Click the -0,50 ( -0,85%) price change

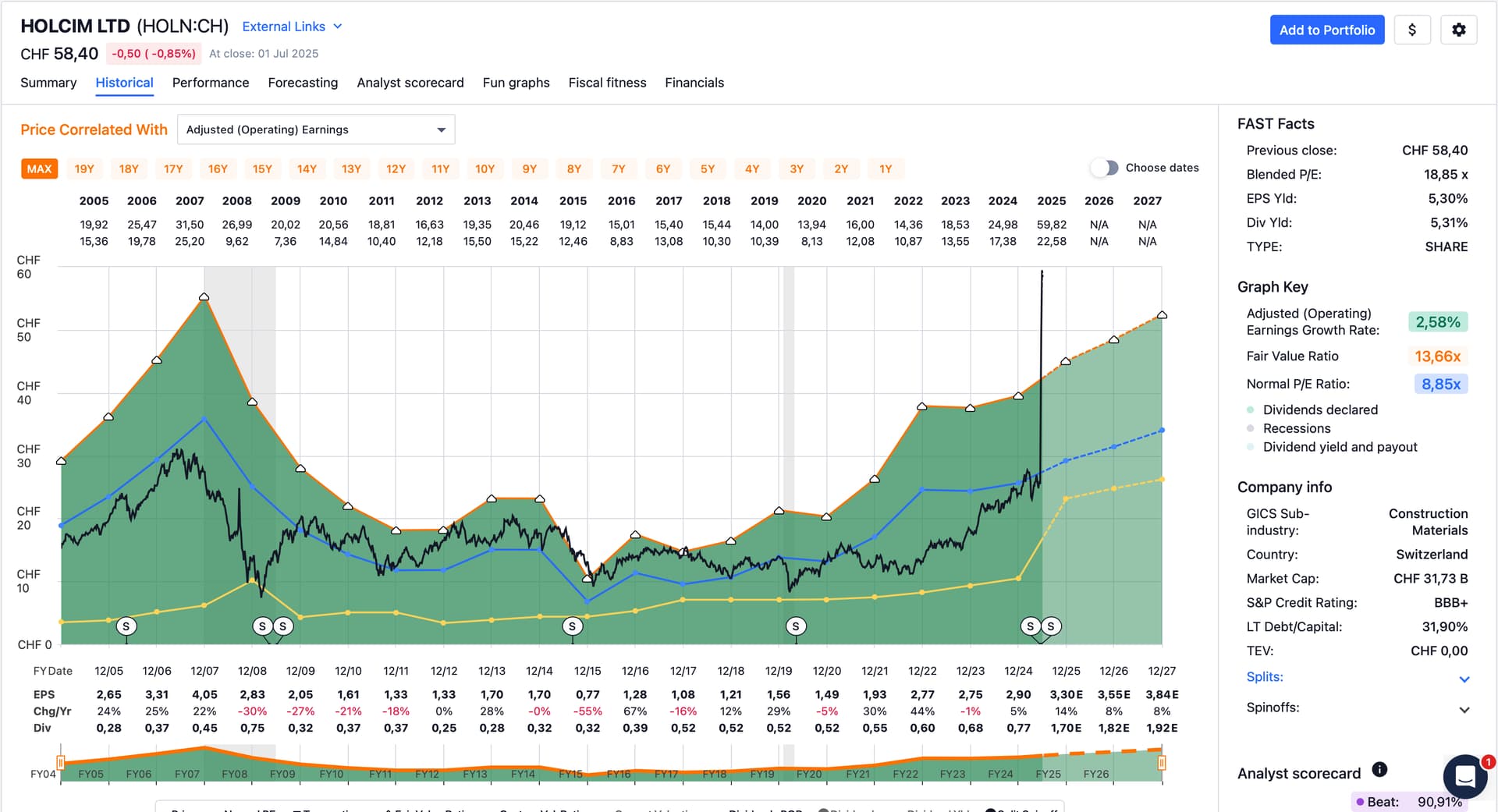[x=154, y=54]
